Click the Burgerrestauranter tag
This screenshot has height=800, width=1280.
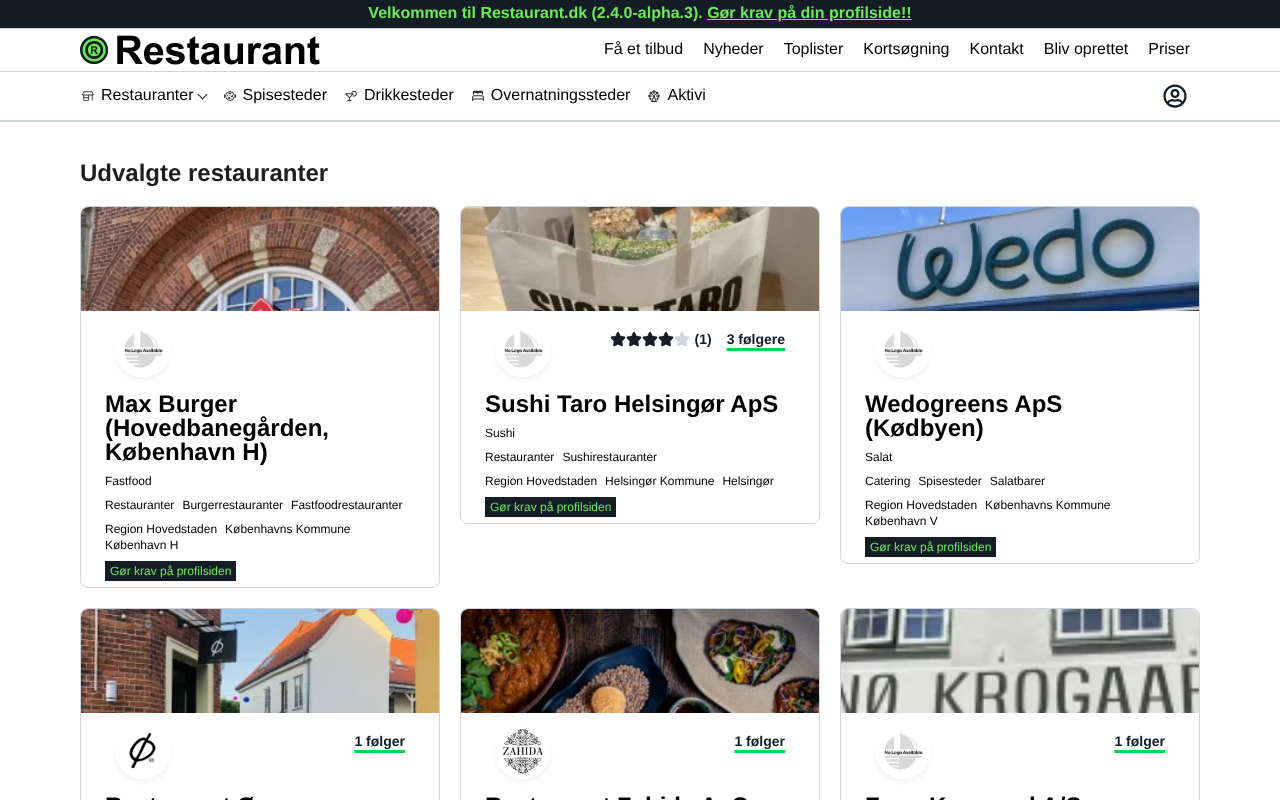click(232, 505)
